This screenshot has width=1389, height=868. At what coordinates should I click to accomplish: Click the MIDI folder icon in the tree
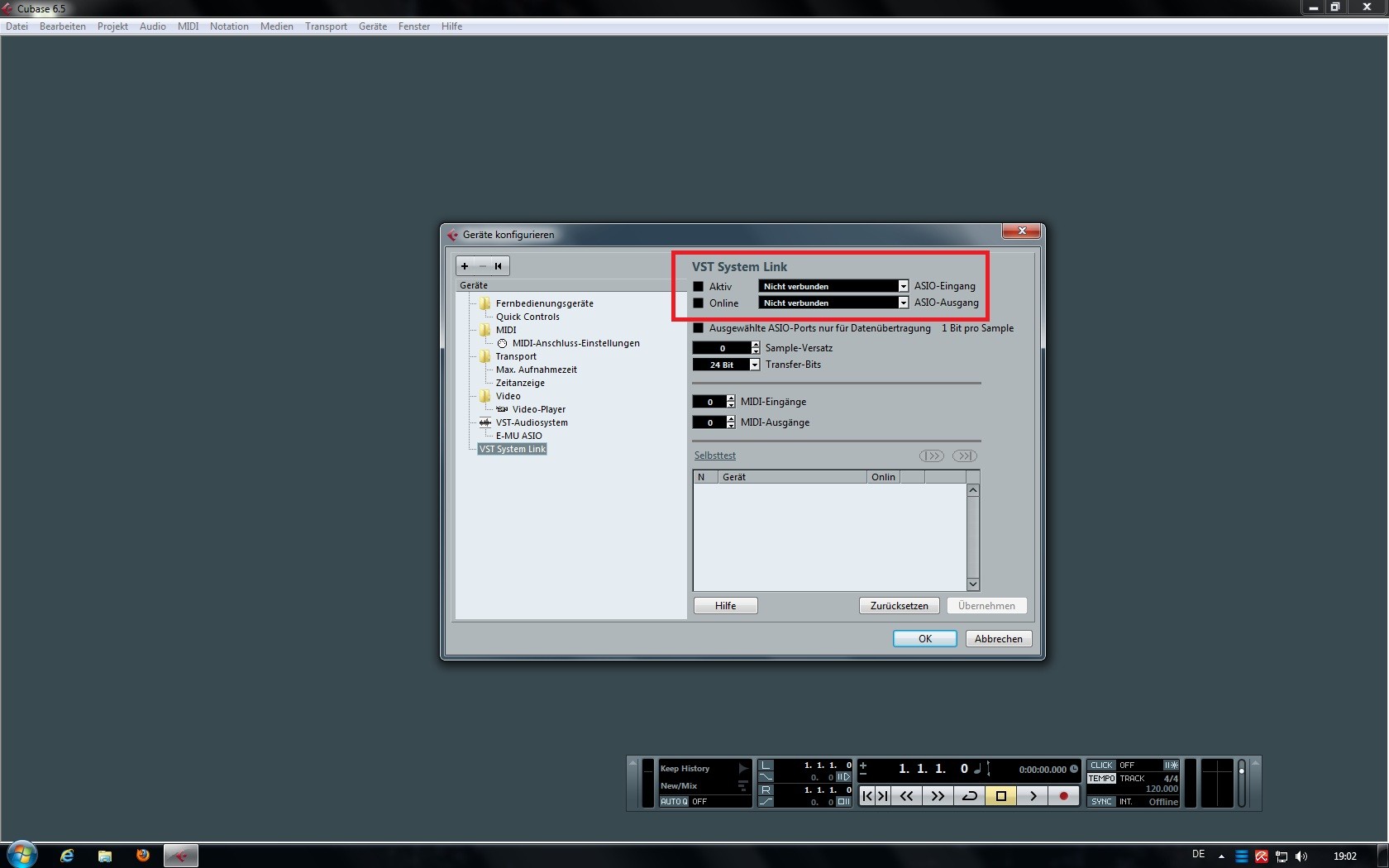click(x=485, y=330)
